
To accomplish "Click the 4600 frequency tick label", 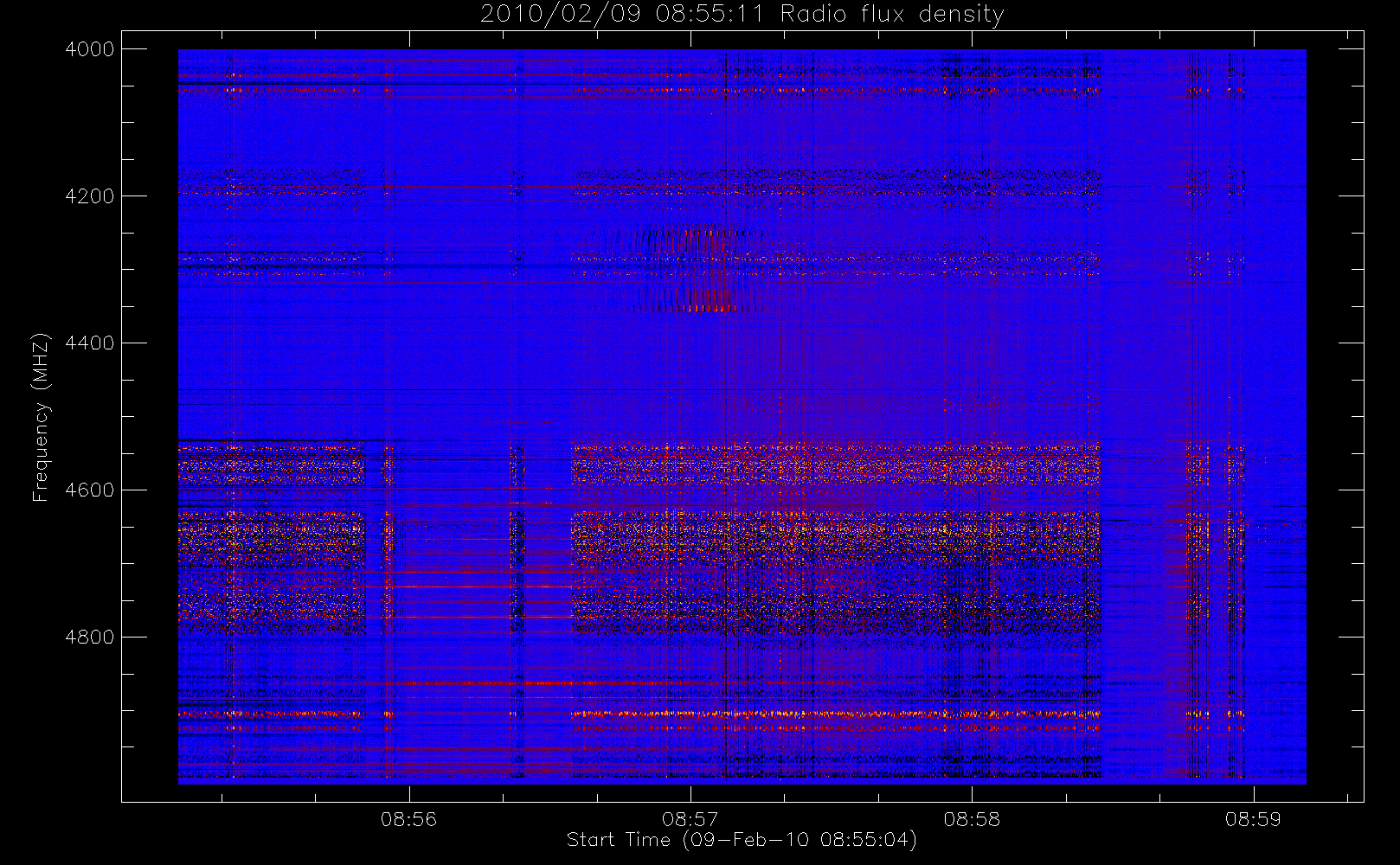I will (x=90, y=490).
